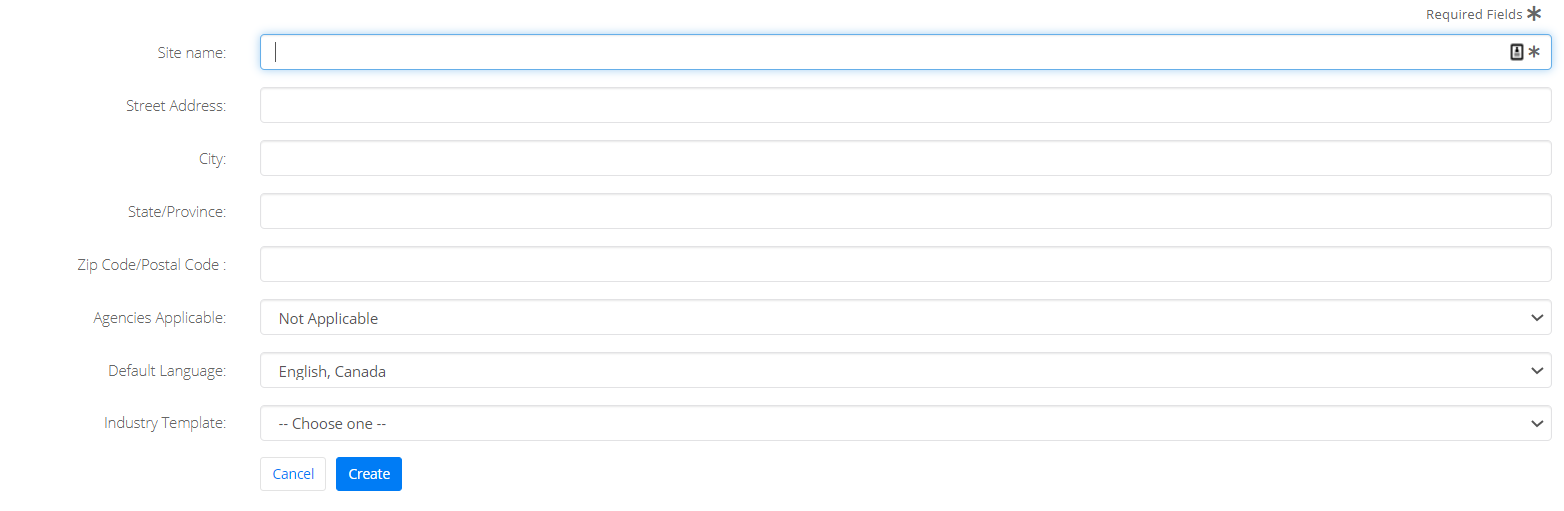
Task: Click the State/Province label
Action: 176,211
